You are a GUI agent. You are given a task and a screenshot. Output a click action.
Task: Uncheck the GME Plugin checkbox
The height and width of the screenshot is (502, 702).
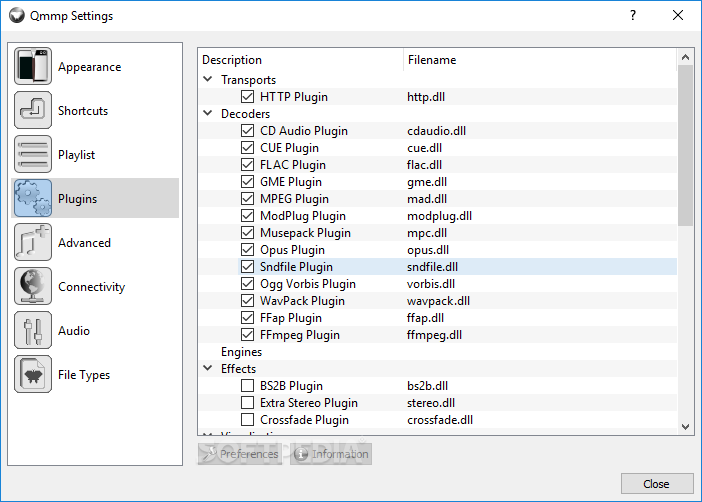point(247,182)
